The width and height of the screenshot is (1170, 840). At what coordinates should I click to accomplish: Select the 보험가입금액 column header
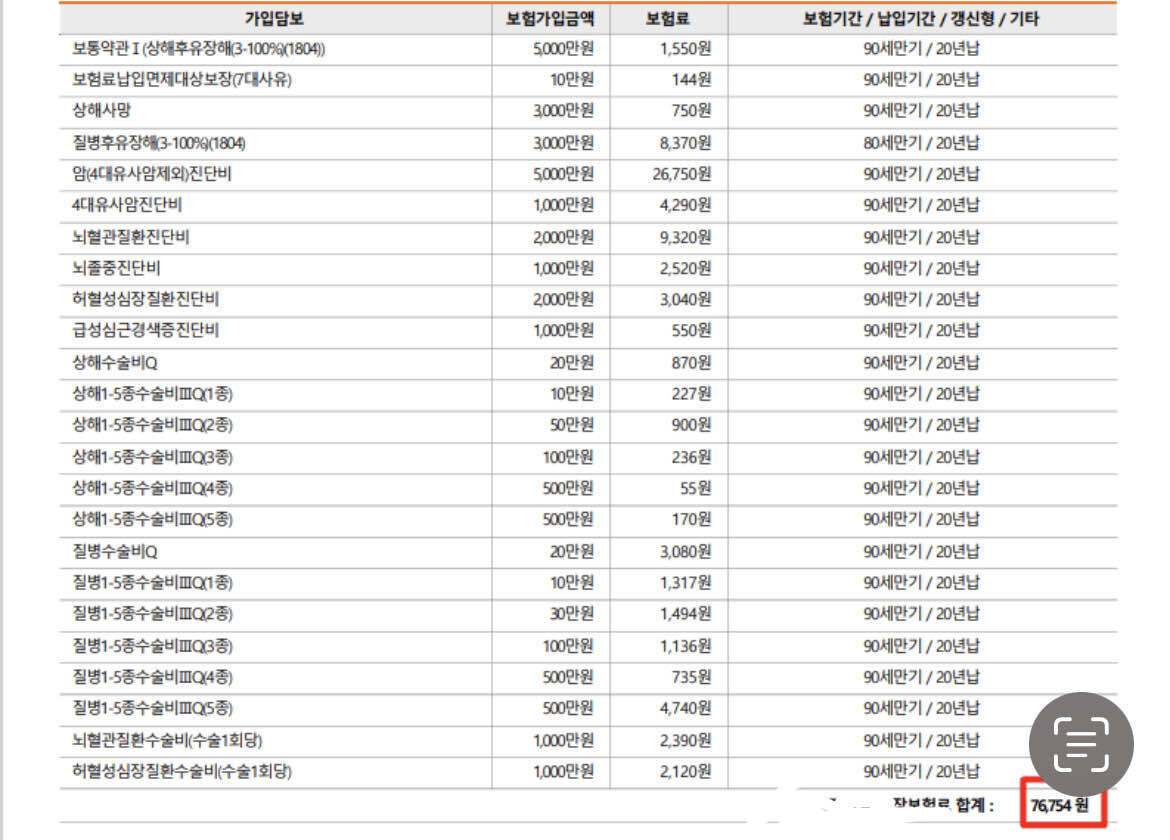tap(550, 19)
